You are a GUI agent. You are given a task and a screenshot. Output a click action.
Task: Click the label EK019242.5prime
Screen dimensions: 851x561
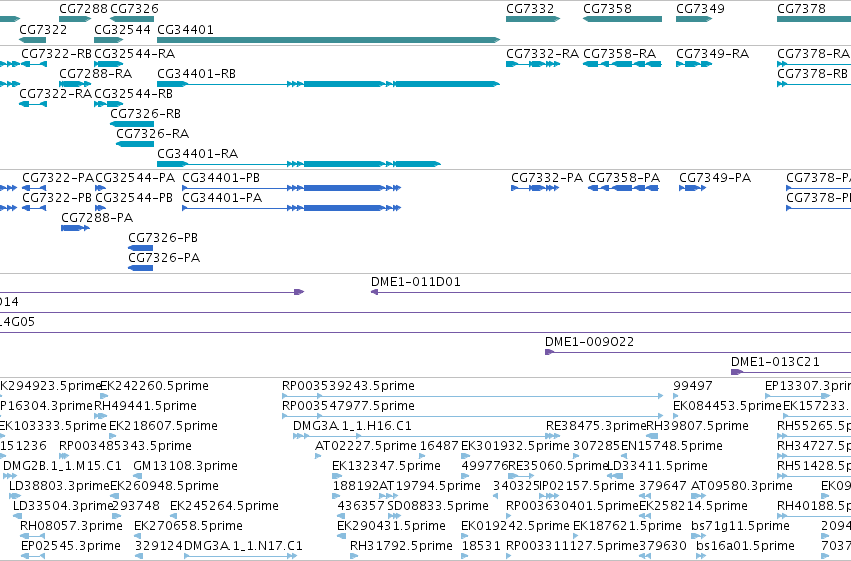pyautogui.click(x=516, y=526)
